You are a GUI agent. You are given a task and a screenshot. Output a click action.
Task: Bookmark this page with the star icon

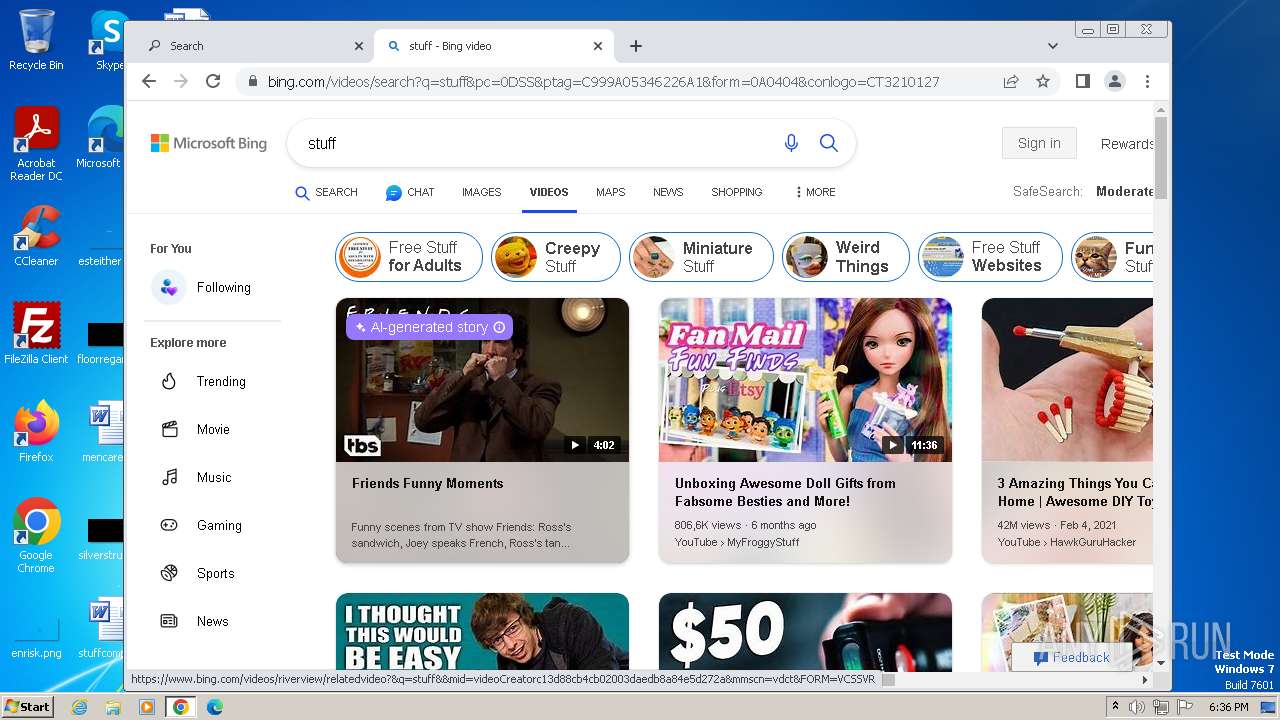(1043, 82)
